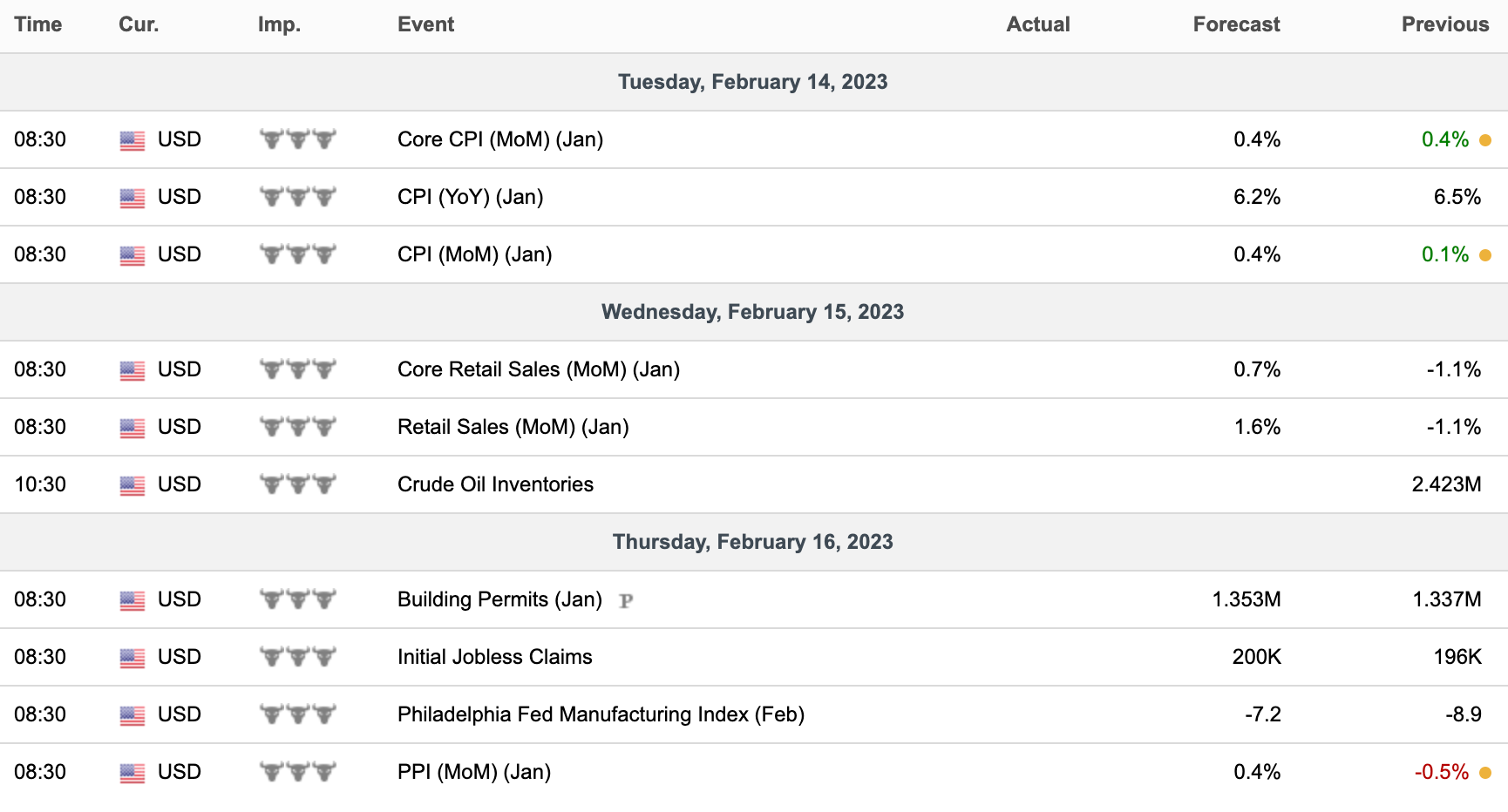Open the Crude Oil Inventories event
Viewport: 1508px width, 812px height.
(495, 484)
